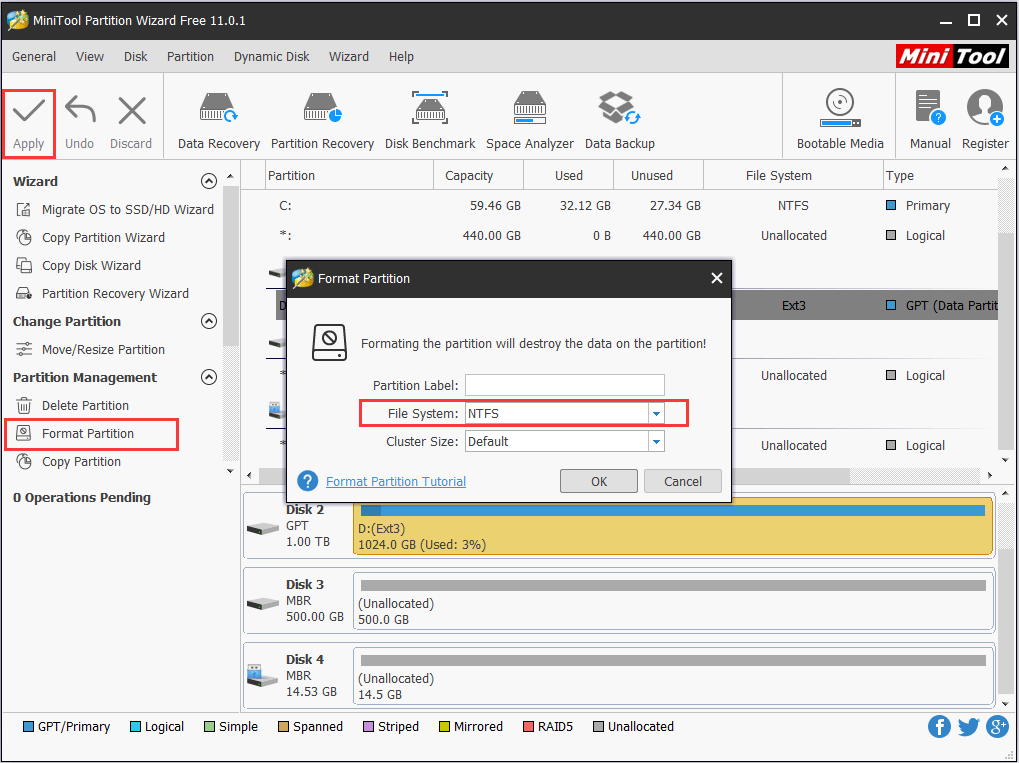Open the General menu
Screen dimensions: 1019x763
[x=34, y=57]
